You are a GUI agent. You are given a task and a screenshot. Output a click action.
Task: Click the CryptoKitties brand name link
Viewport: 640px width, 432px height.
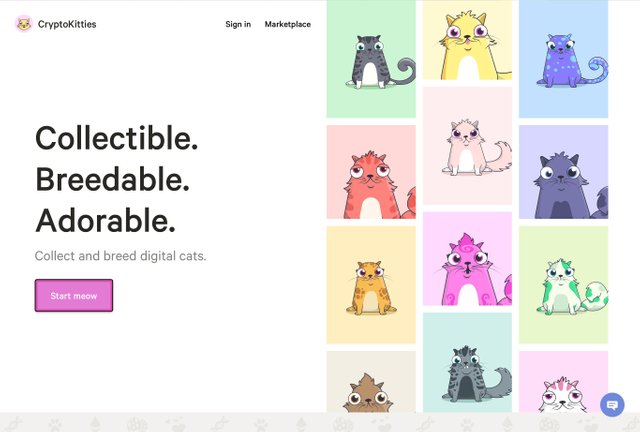pyautogui.click(x=67, y=24)
